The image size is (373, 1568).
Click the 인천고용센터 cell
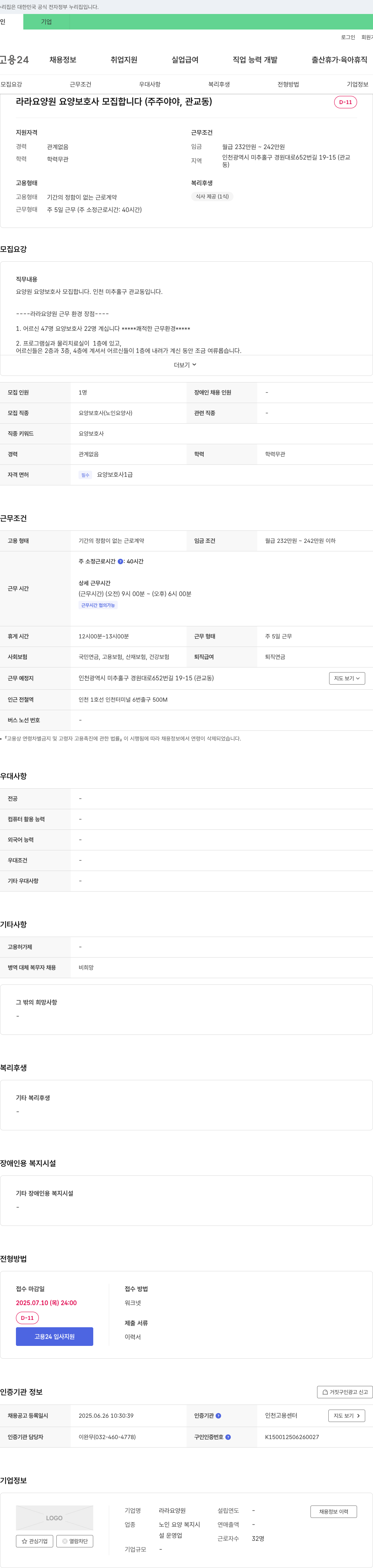click(281, 1416)
